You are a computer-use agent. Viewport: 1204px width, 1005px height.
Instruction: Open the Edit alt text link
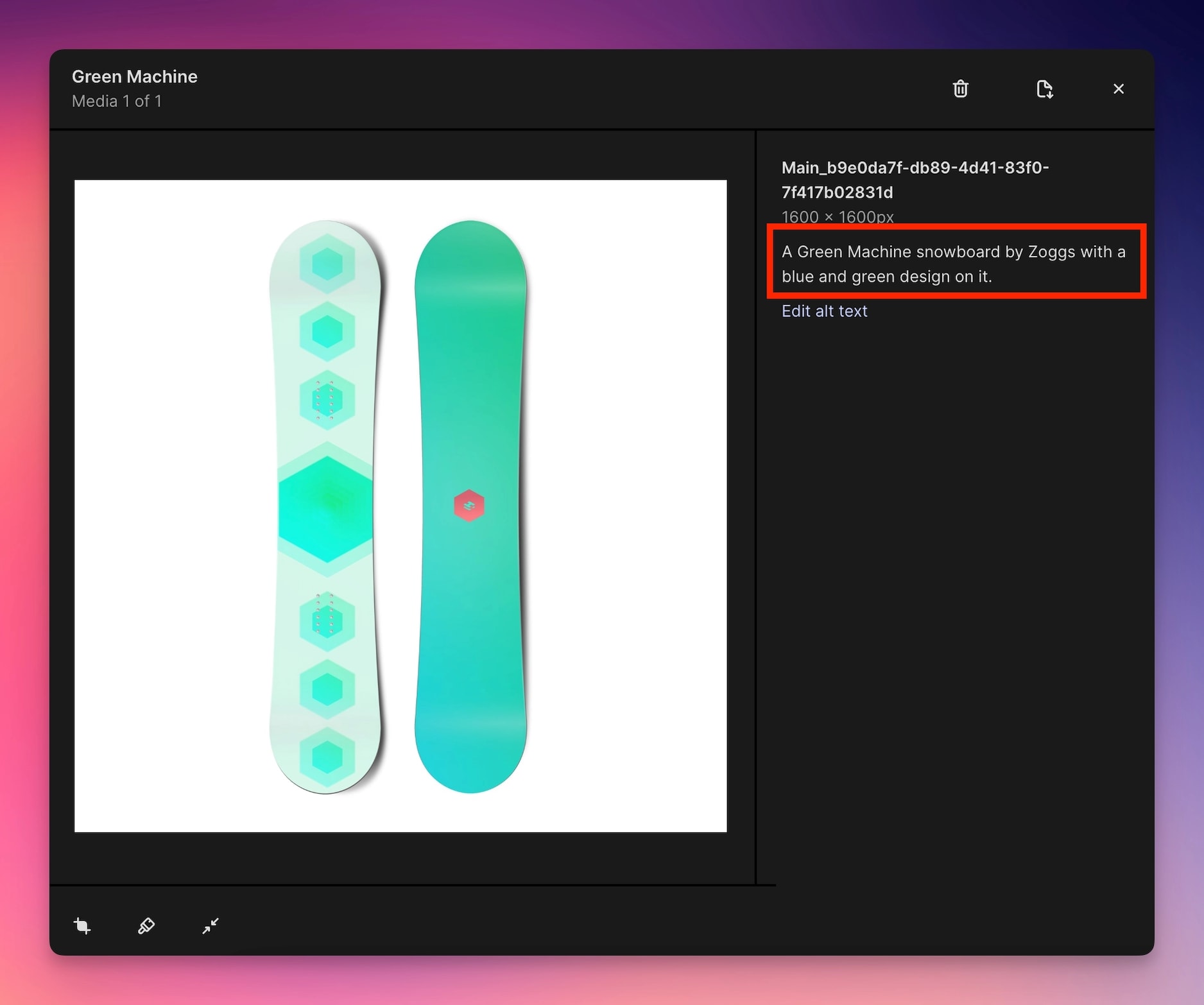click(x=824, y=311)
